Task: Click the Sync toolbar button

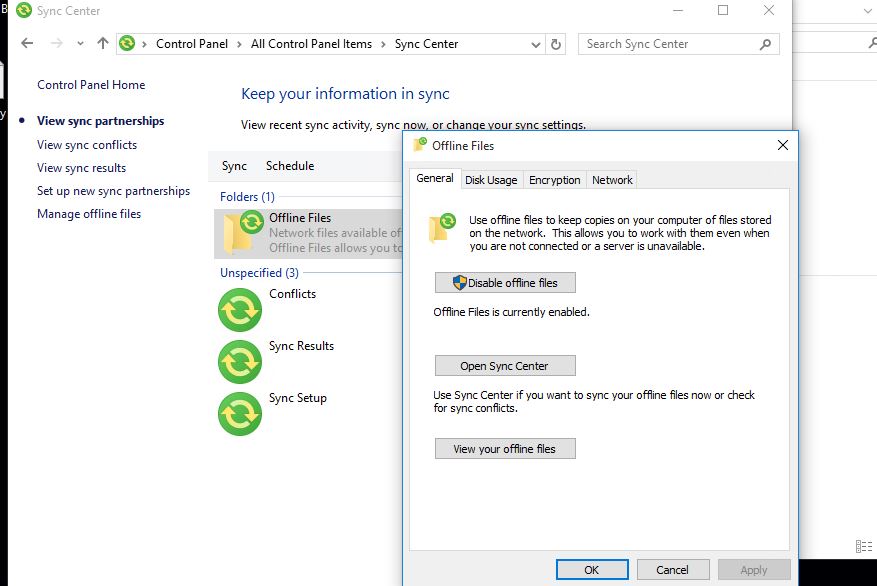Action: [x=234, y=166]
